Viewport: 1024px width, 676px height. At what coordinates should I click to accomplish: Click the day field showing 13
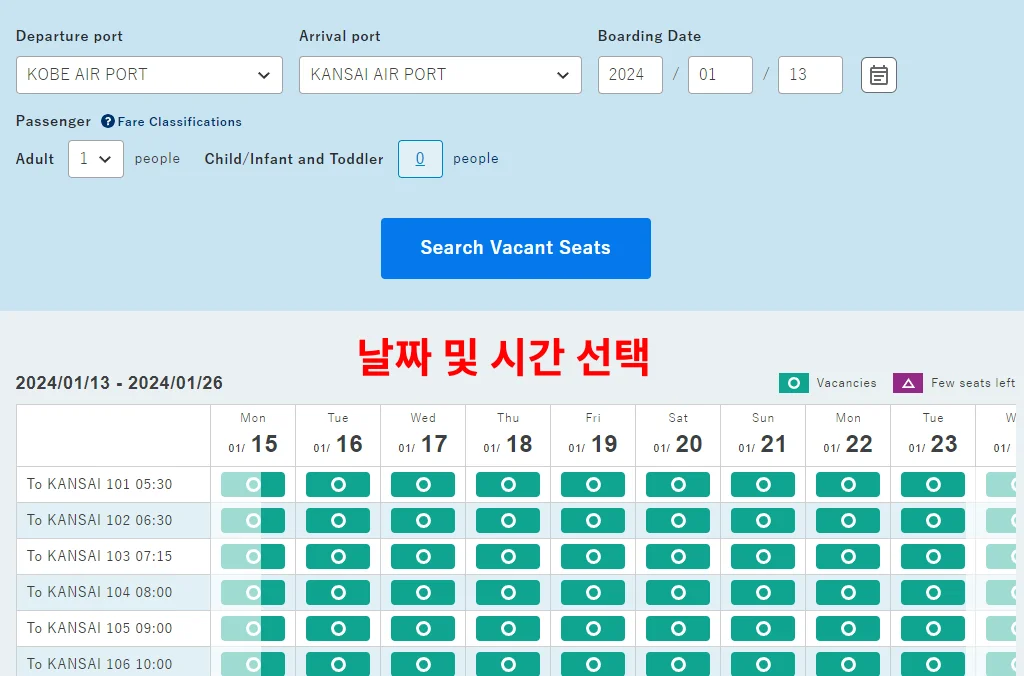click(x=810, y=74)
